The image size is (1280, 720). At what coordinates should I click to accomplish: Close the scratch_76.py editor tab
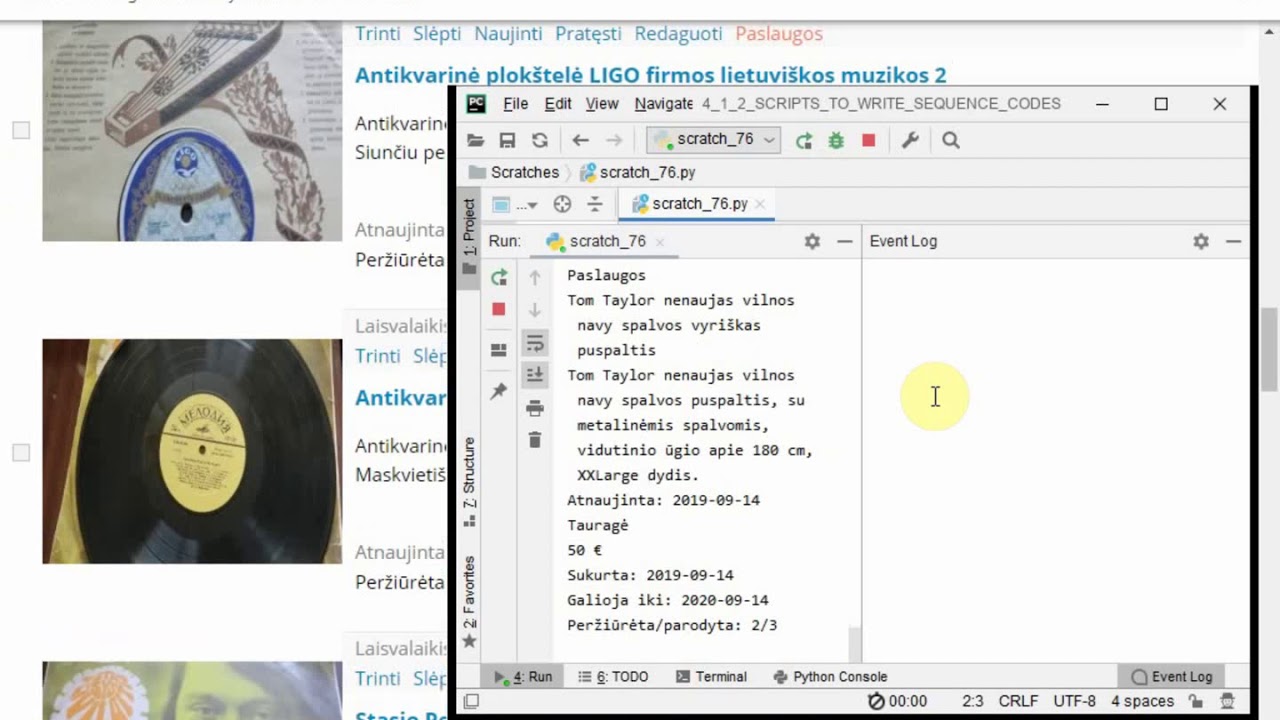(760, 204)
